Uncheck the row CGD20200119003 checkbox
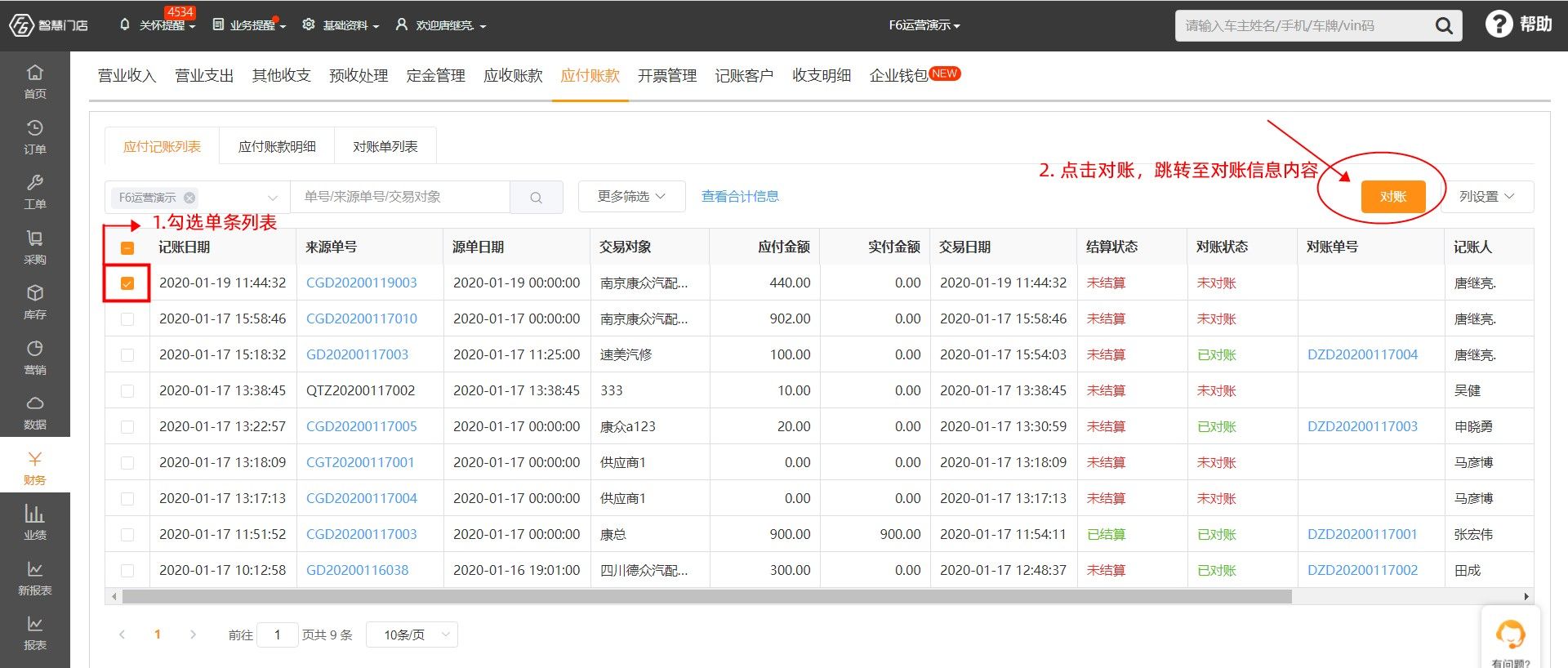Viewport: 1568px width, 668px height. [x=127, y=283]
